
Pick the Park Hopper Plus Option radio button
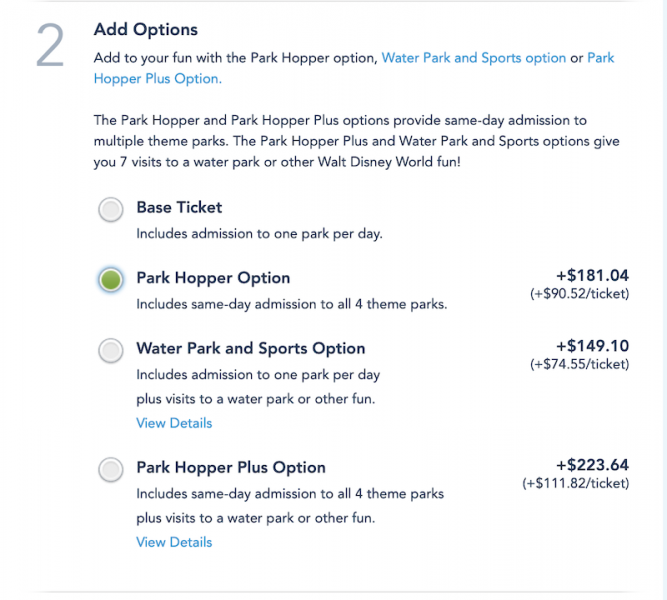(x=110, y=469)
